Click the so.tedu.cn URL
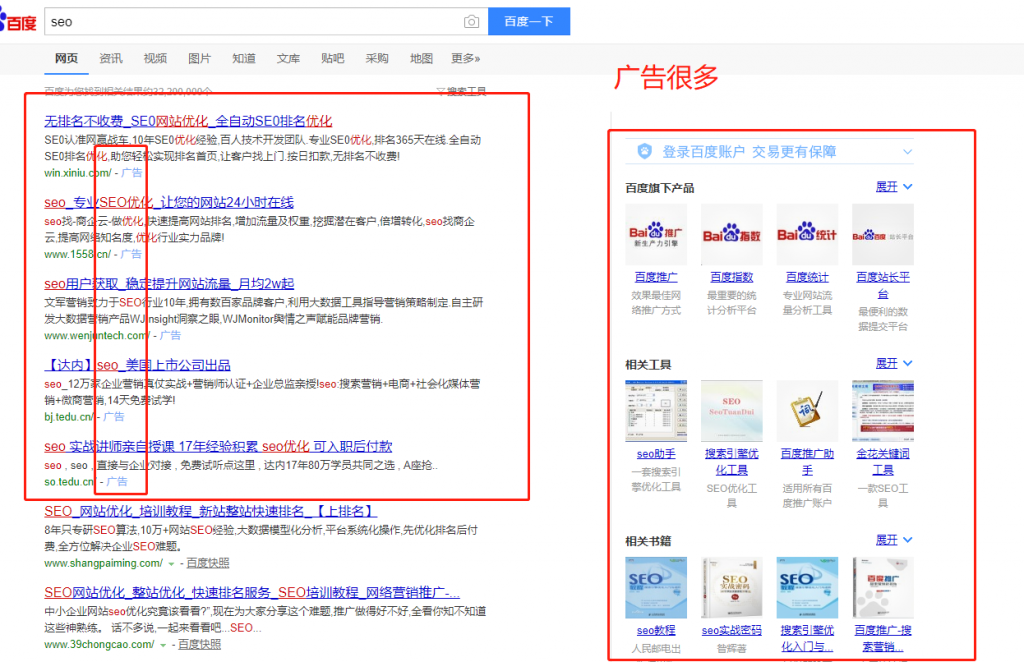This screenshot has height=662, width=1024. pos(71,482)
